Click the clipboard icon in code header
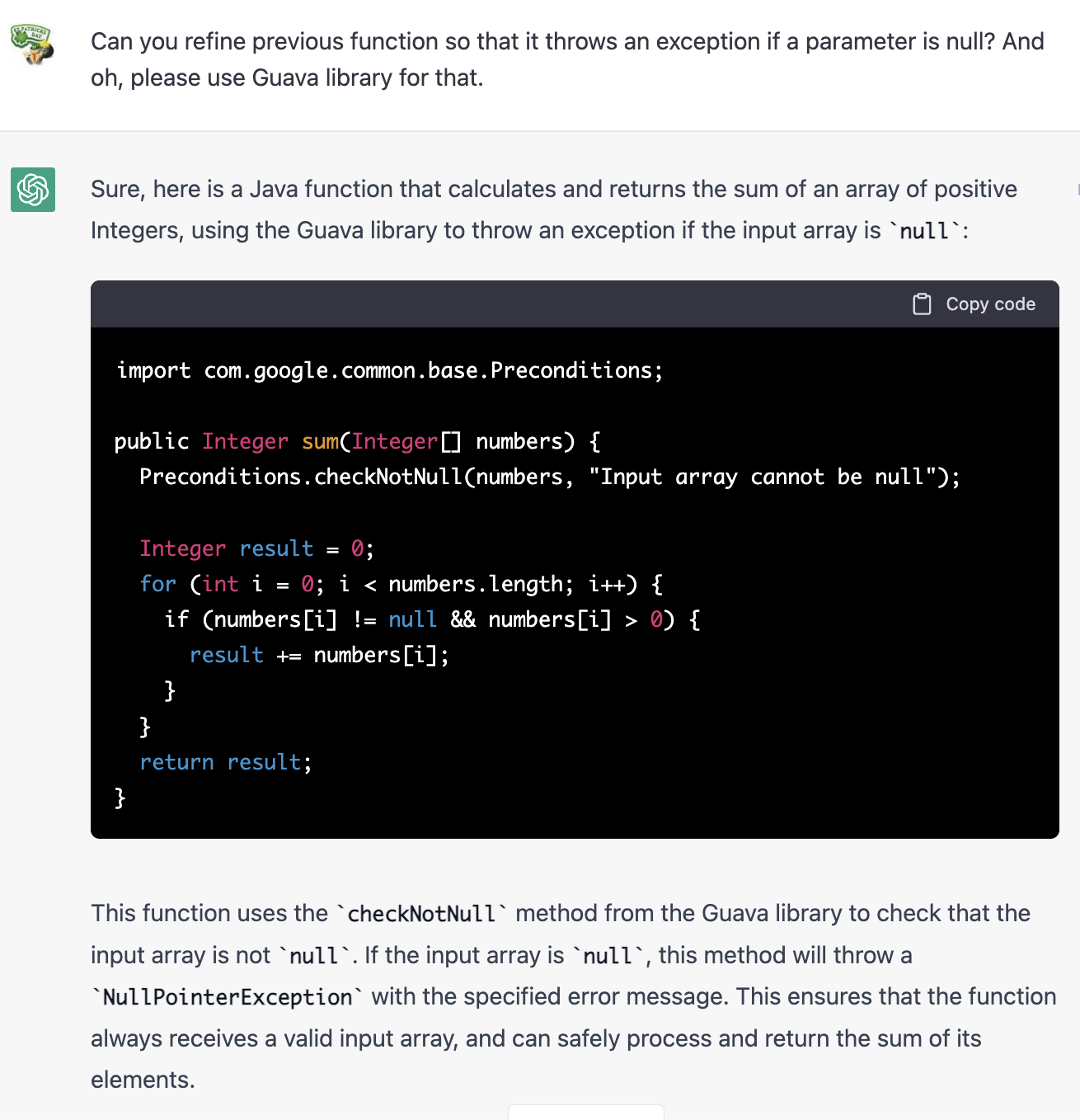Viewport: 1080px width, 1120px height. (x=922, y=304)
